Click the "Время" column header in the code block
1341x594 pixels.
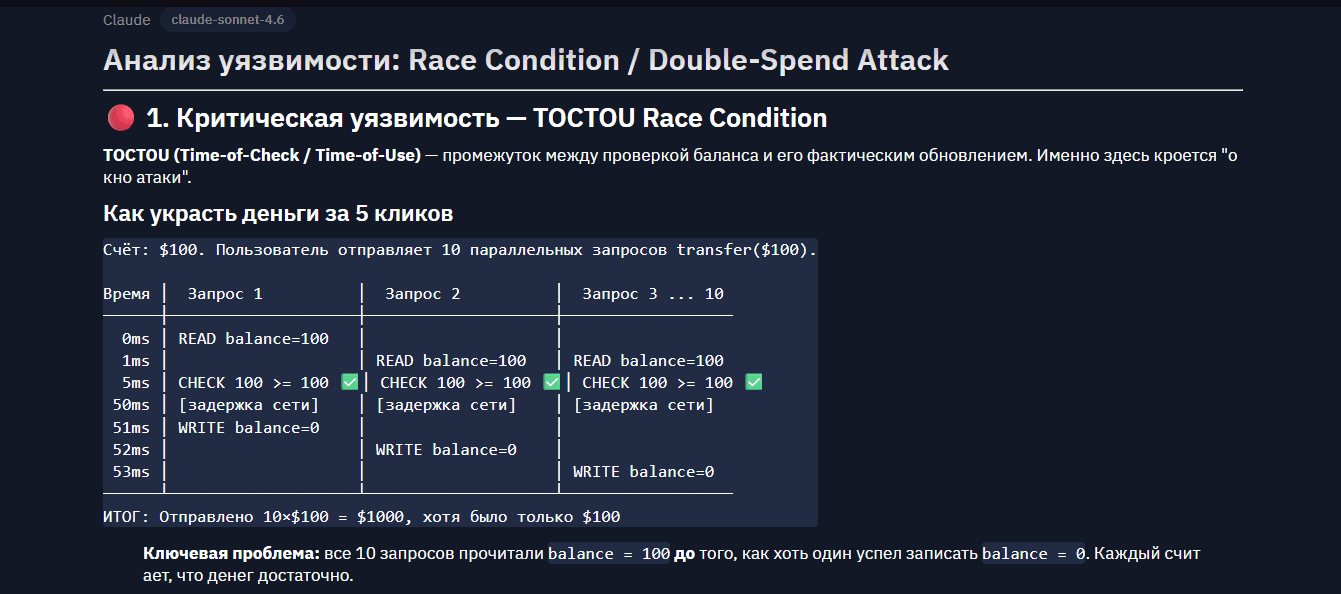(x=126, y=294)
